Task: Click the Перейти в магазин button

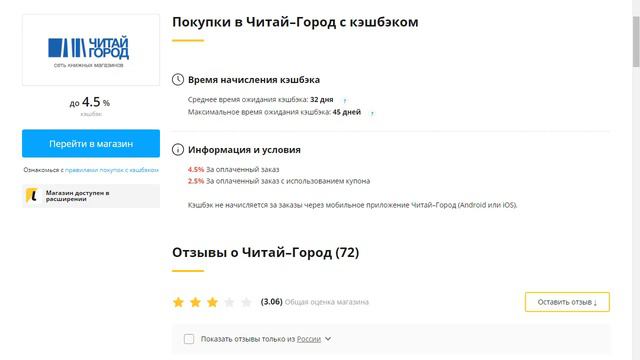Action: coord(91,143)
